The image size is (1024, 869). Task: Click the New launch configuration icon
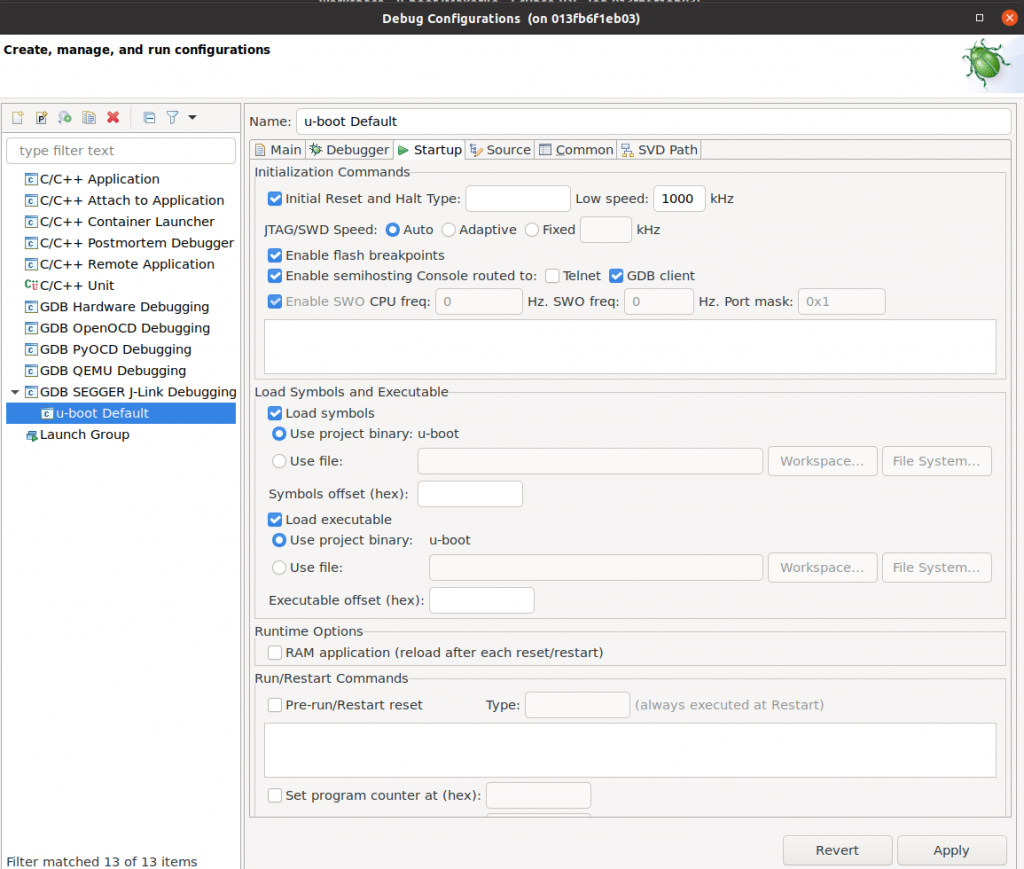[17, 118]
